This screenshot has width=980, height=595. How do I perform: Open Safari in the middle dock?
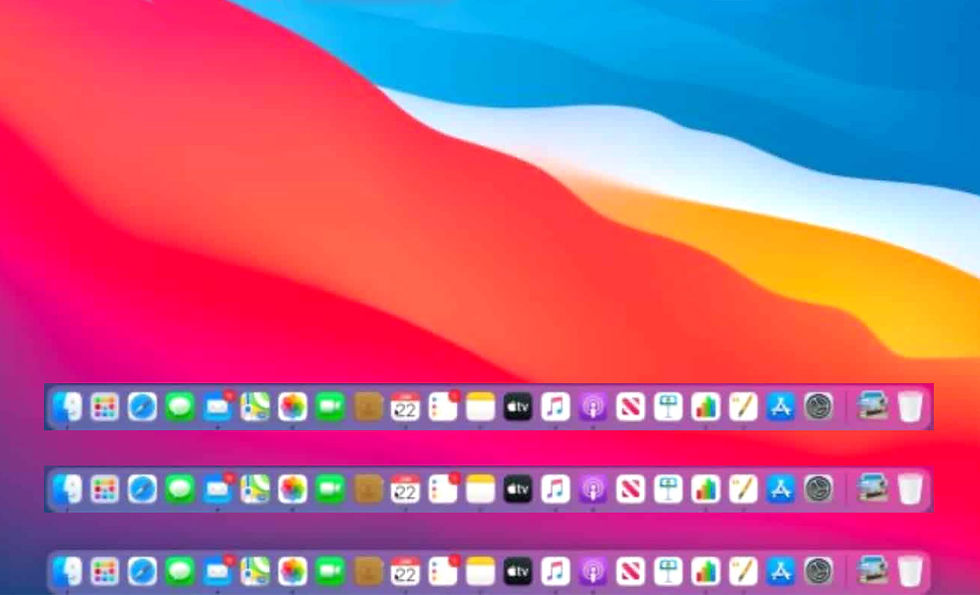point(142,489)
